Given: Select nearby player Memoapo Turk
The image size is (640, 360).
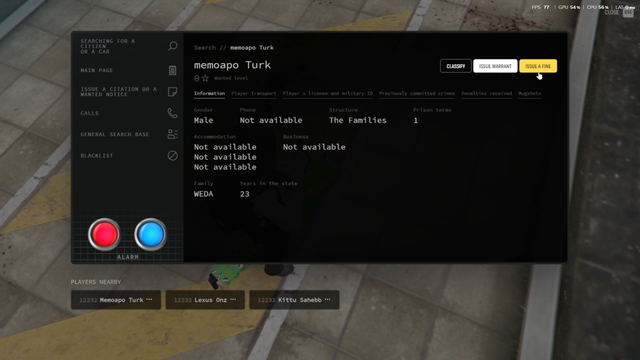Looking at the screenshot, I should tap(116, 300).
